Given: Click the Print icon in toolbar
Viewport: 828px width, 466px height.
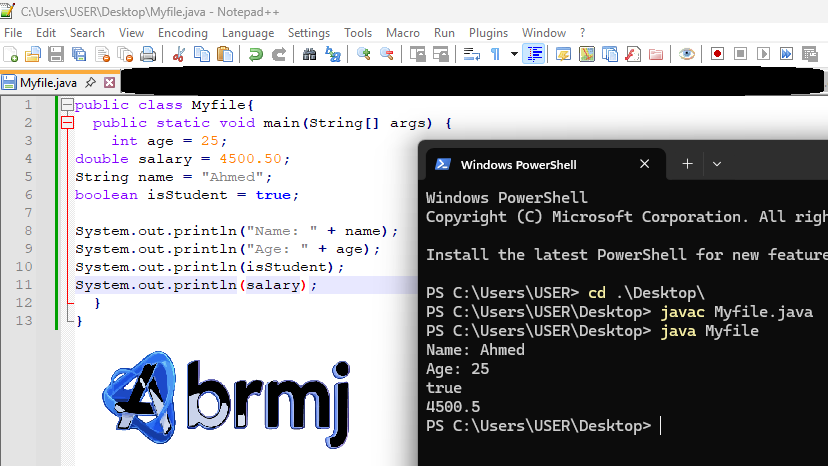Looking at the screenshot, I should [x=148, y=54].
